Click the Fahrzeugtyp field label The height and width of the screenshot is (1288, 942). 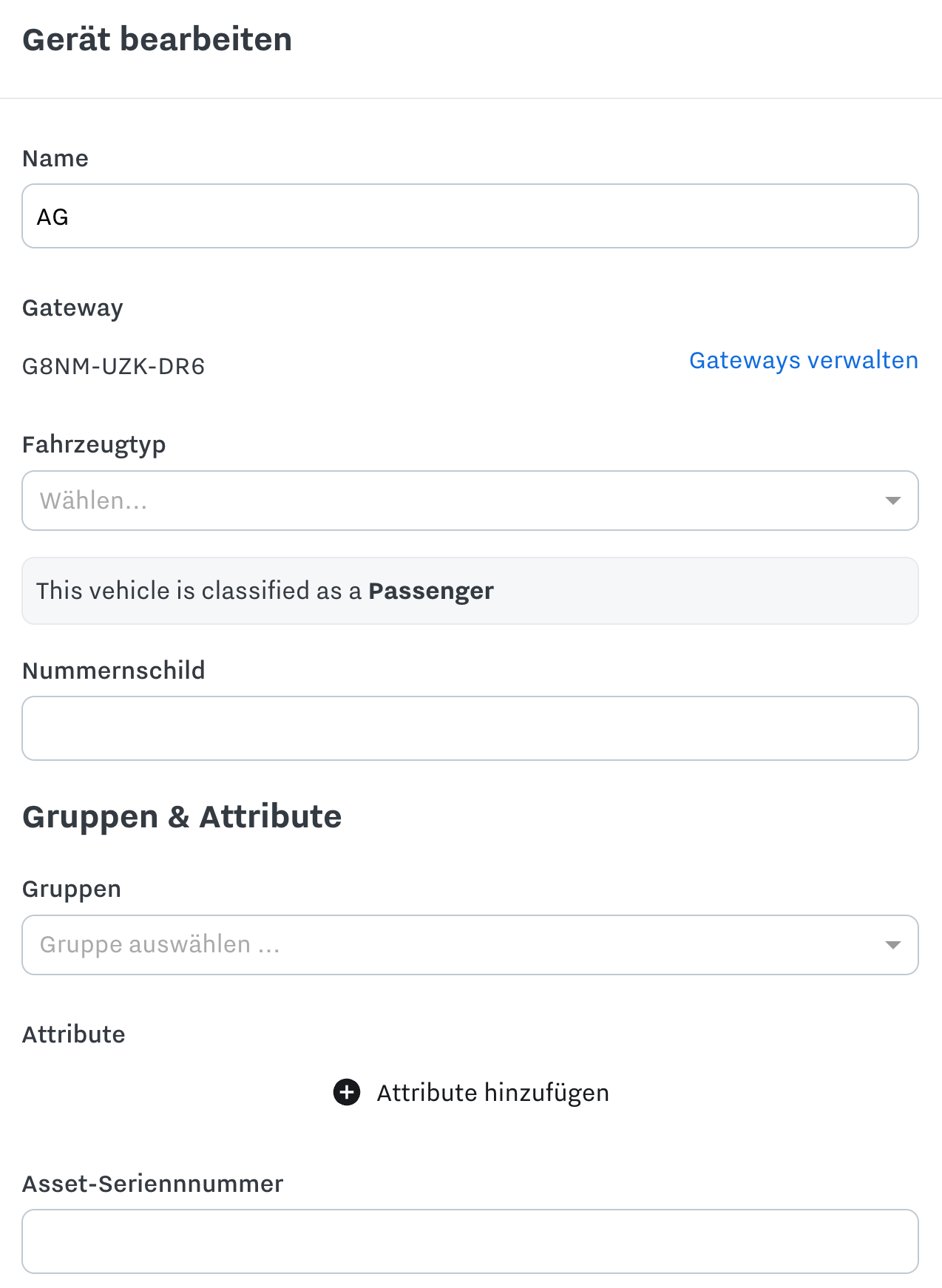(x=94, y=445)
